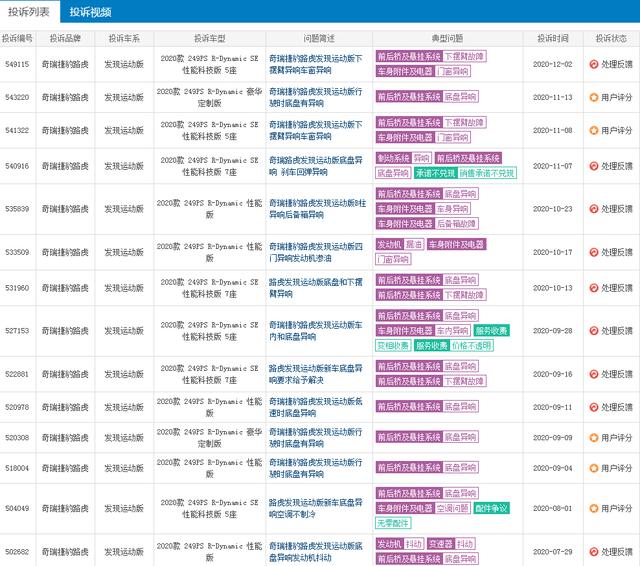Click the green 销售承诺不兑现 tag

pos(487,173)
